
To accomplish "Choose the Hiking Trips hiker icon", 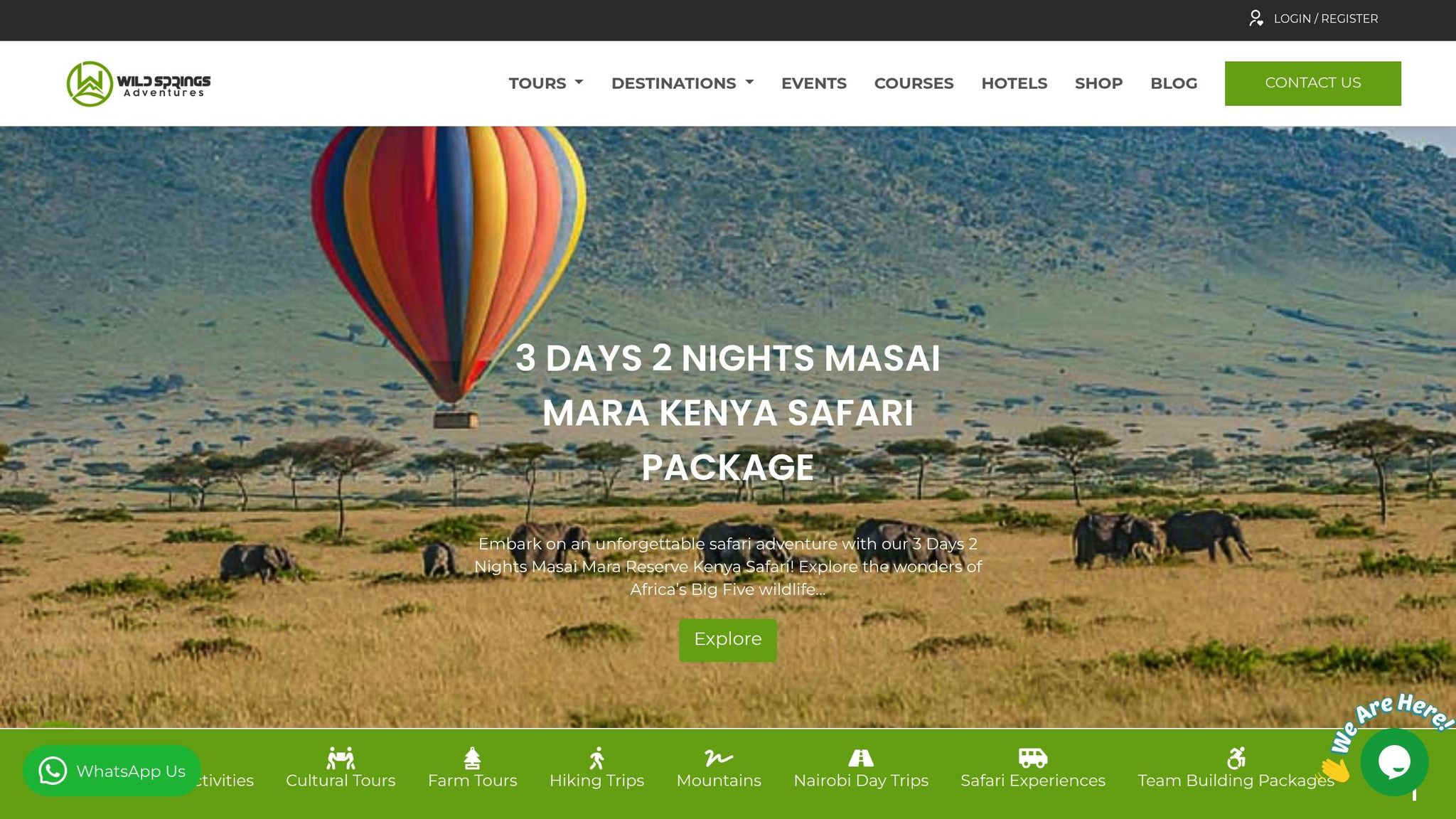I will [596, 758].
